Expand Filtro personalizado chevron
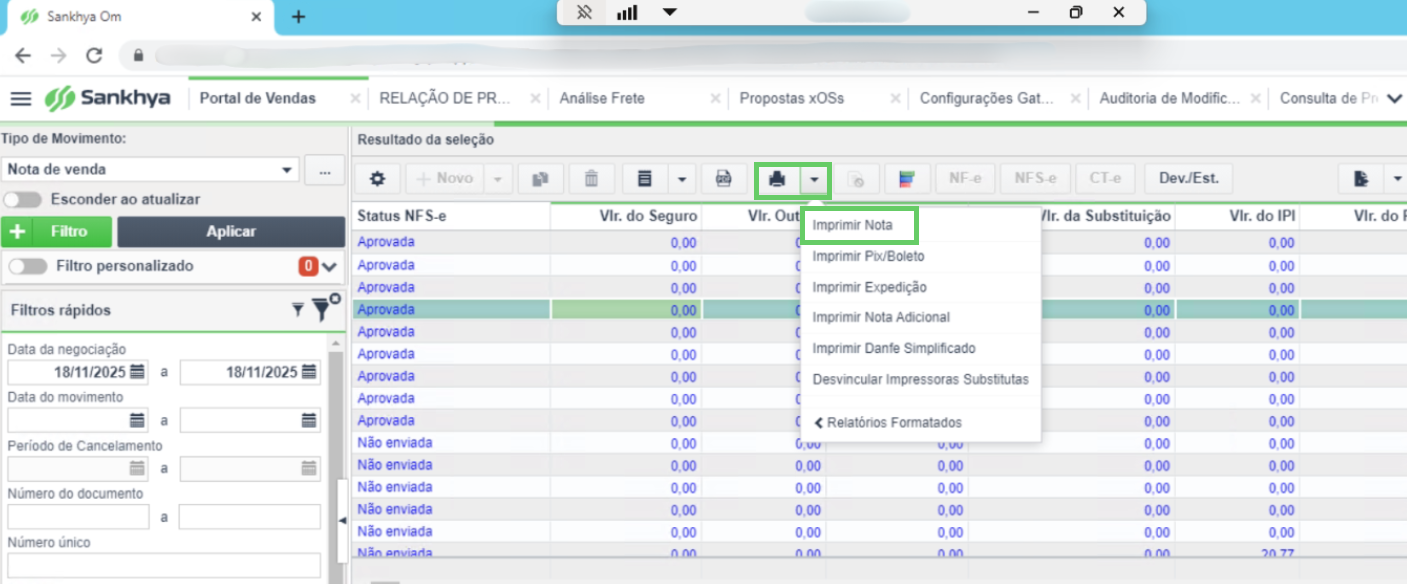 click(329, 267)
